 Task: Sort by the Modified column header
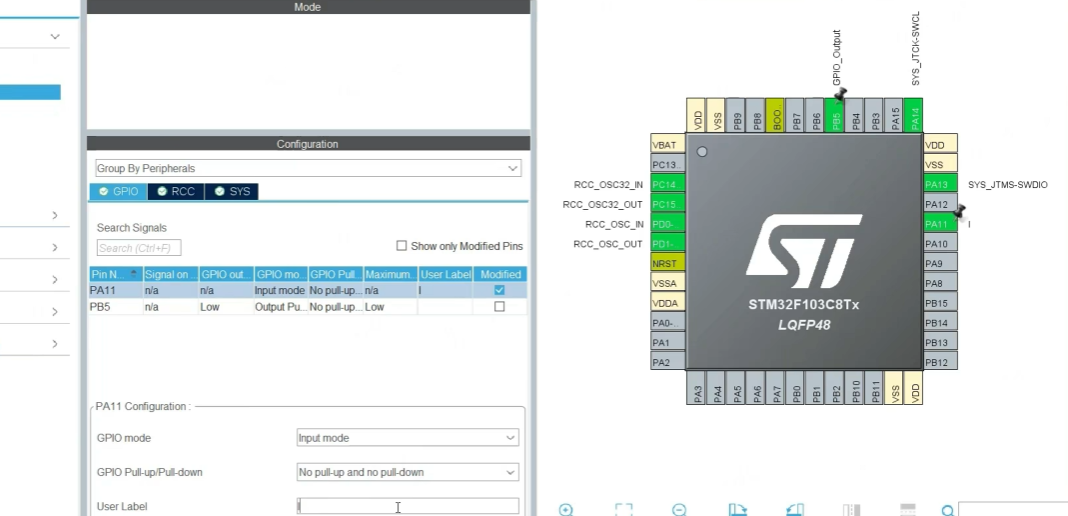500,274
